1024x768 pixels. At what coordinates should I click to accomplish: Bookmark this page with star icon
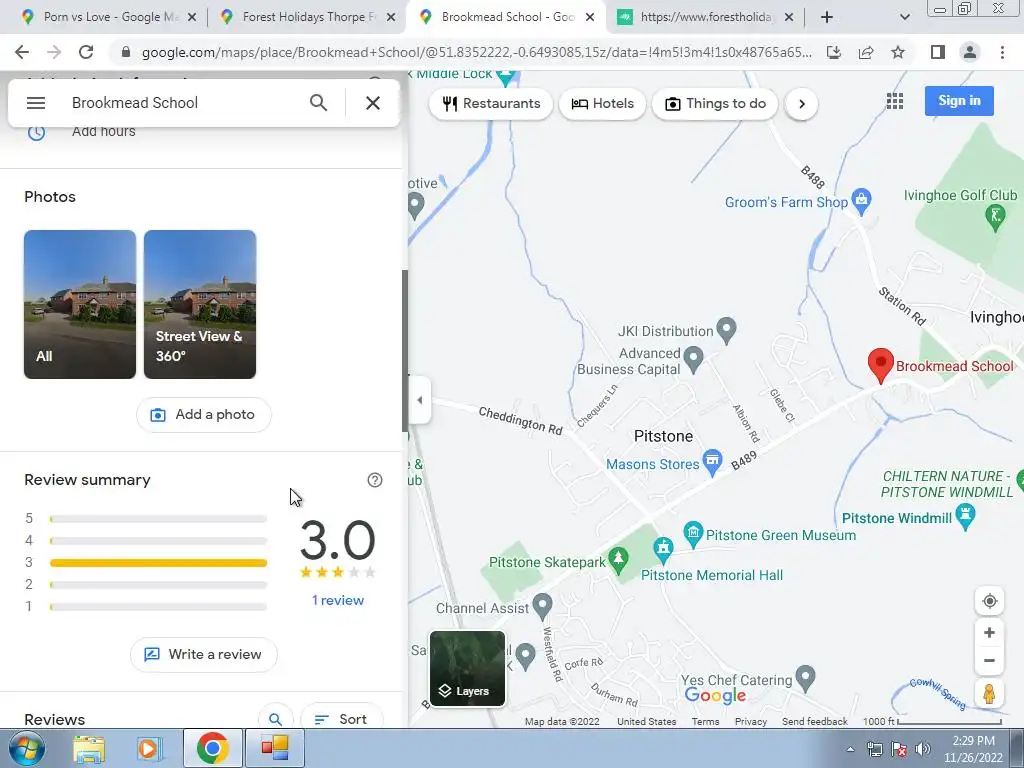tap(898, 52)
